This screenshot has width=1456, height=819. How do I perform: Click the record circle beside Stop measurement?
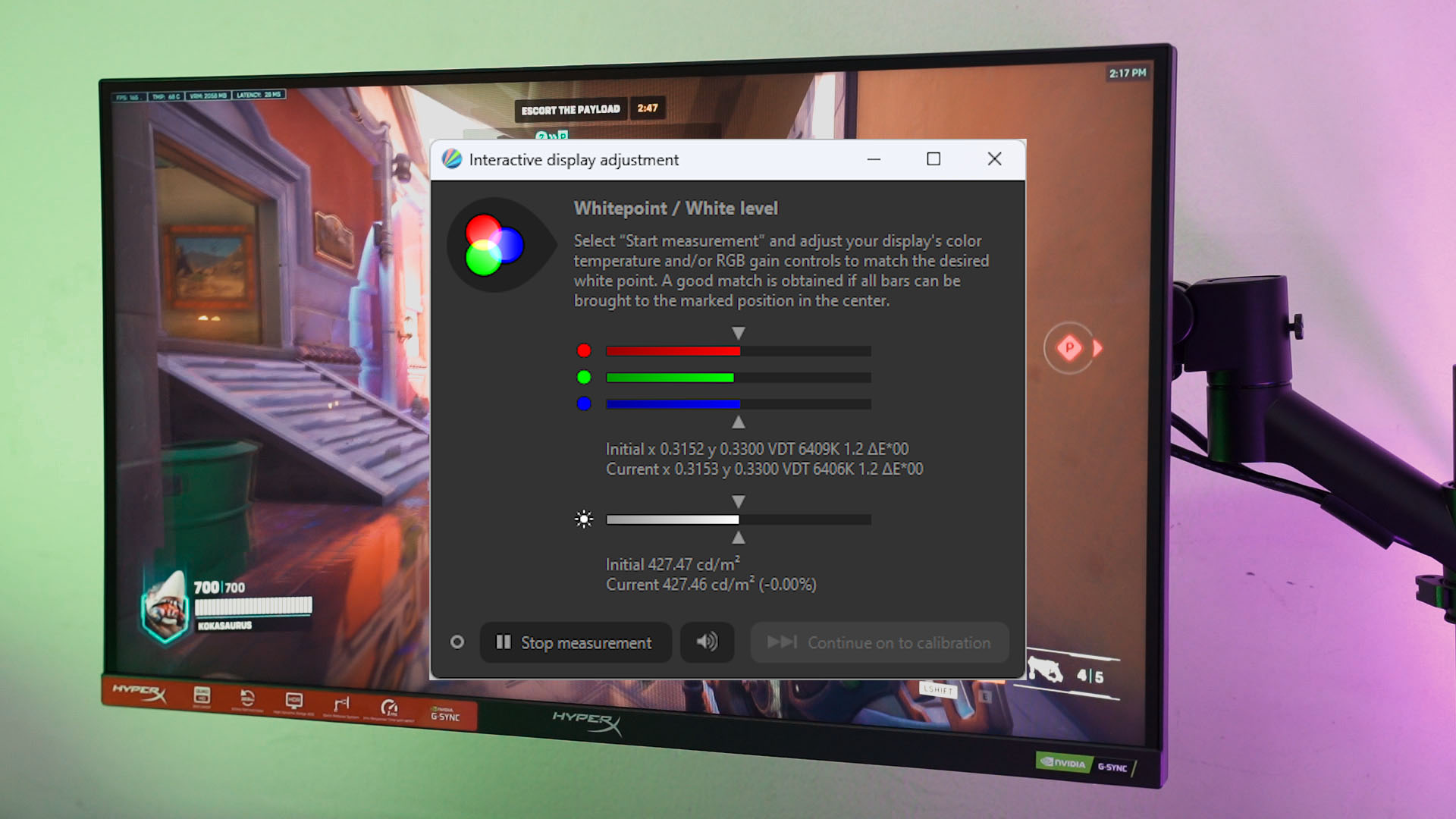pyautogui.click(x=457, y=642)
